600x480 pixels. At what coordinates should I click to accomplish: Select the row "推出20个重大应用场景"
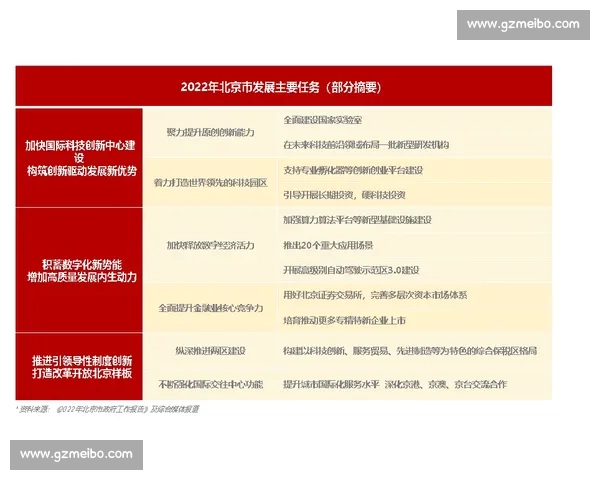415,245
